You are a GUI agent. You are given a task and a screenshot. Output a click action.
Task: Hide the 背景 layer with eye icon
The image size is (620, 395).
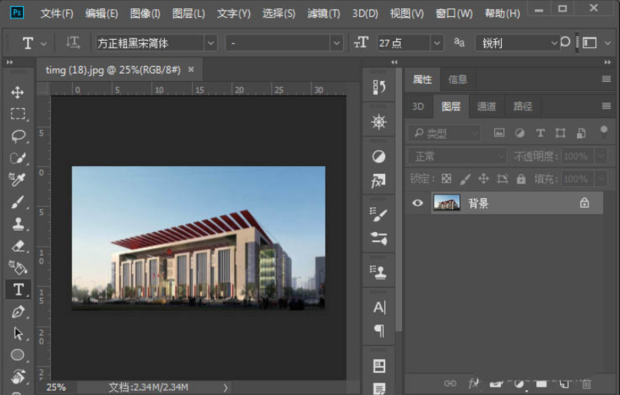(418, 203)
